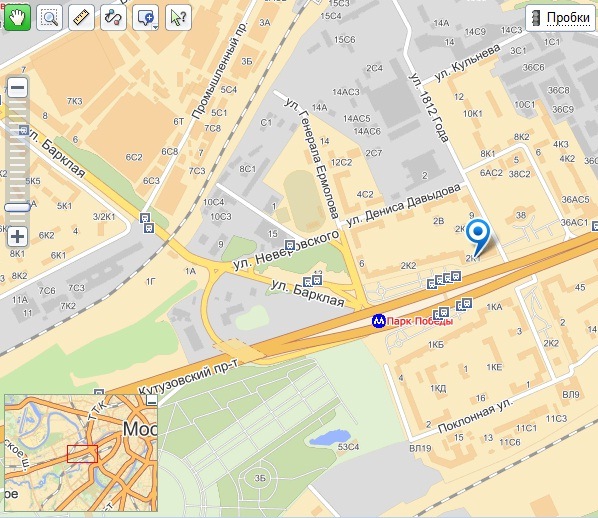Click the Парк Победы metro station icon
598x518 pixels.
[379, 321]
